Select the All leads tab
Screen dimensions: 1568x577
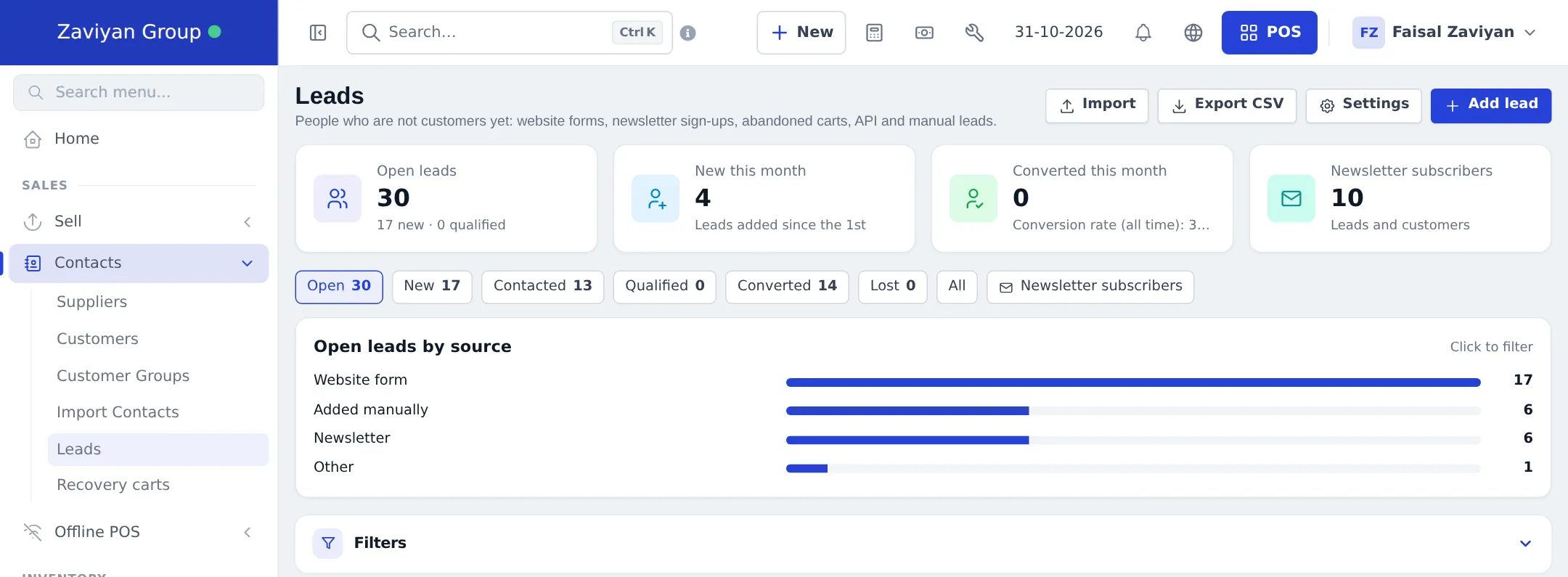[x=957, y=287]
